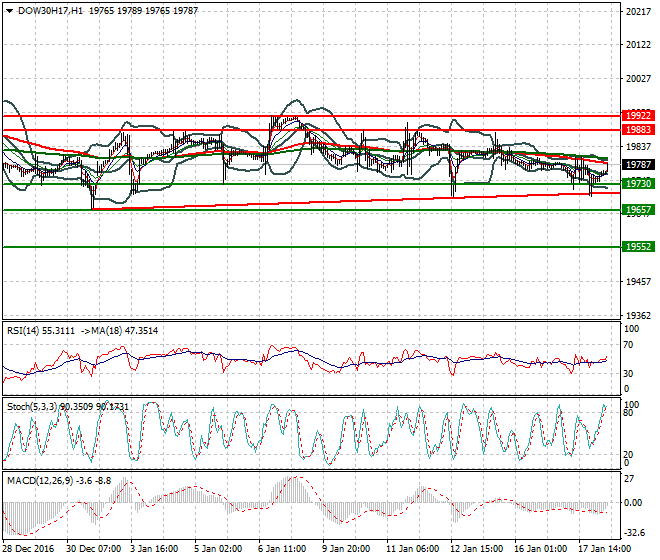Click the 11 Jan 06:00 time label
660x560 pixels.
[x=412, y=549]
